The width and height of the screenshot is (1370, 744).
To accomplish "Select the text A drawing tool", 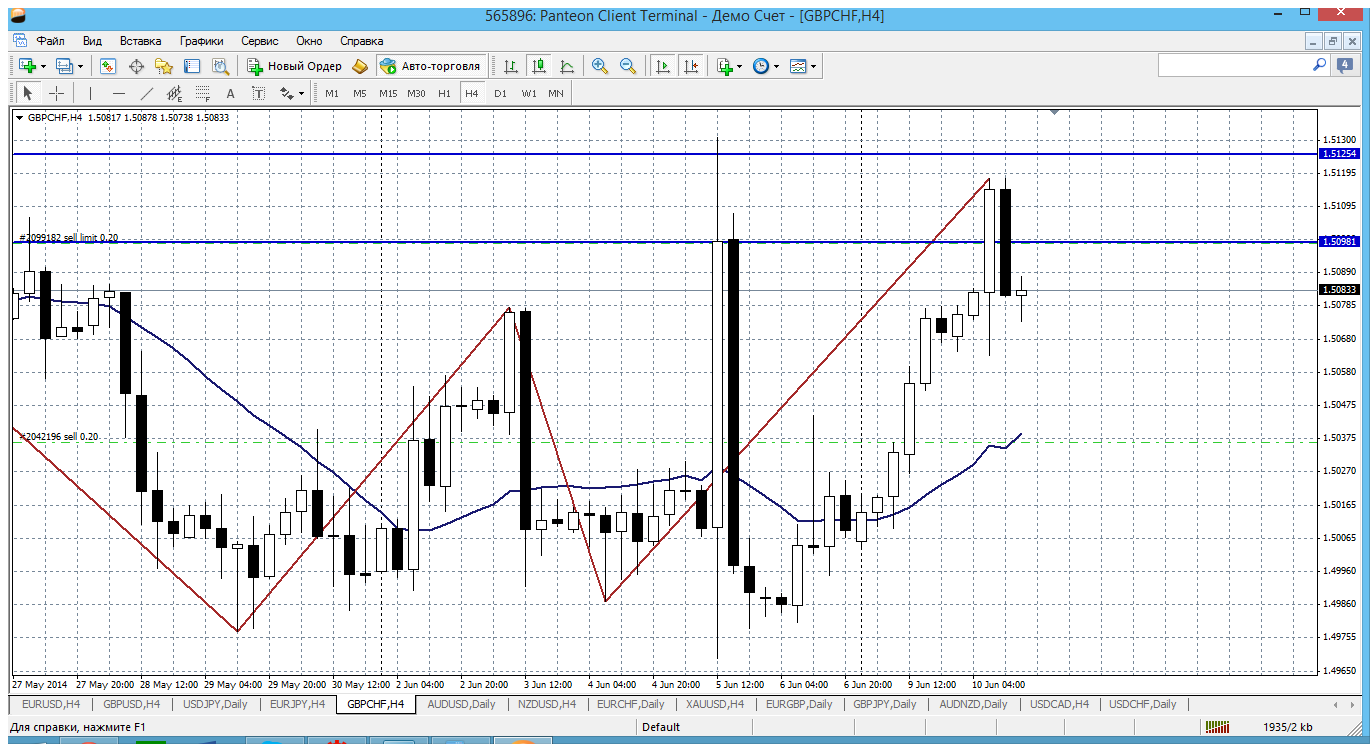I will (x=230, y=93).
